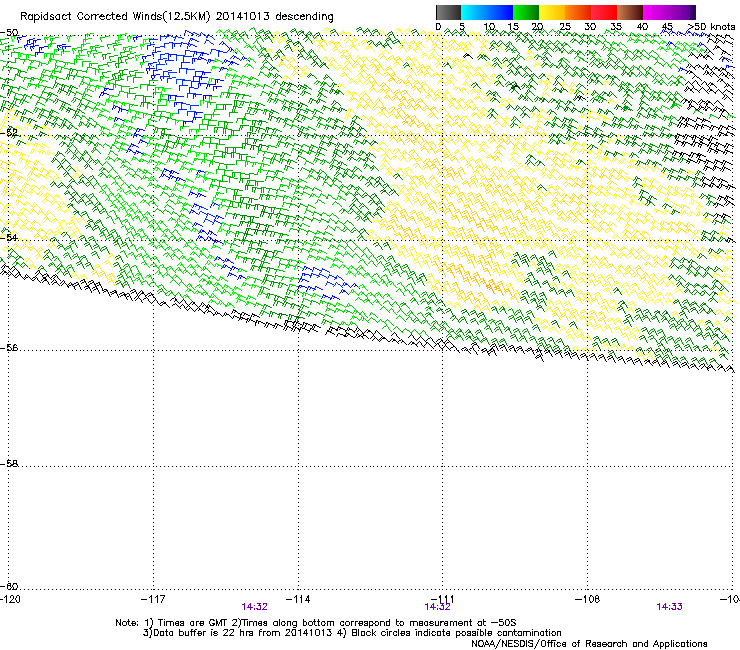Click the dark purple 45-50 knots legend swatch

[x=682, y=12]
